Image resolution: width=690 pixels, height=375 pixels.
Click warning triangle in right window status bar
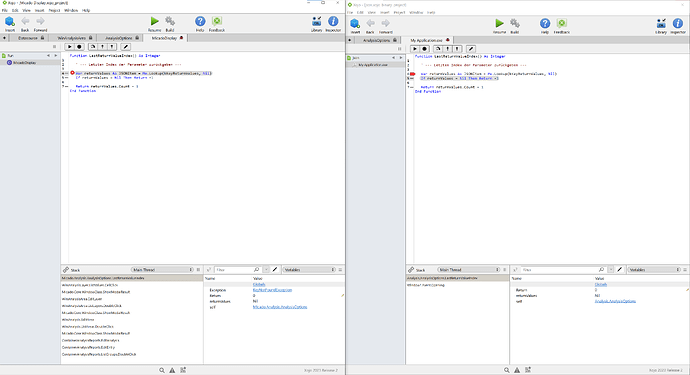tap(517, 370)
